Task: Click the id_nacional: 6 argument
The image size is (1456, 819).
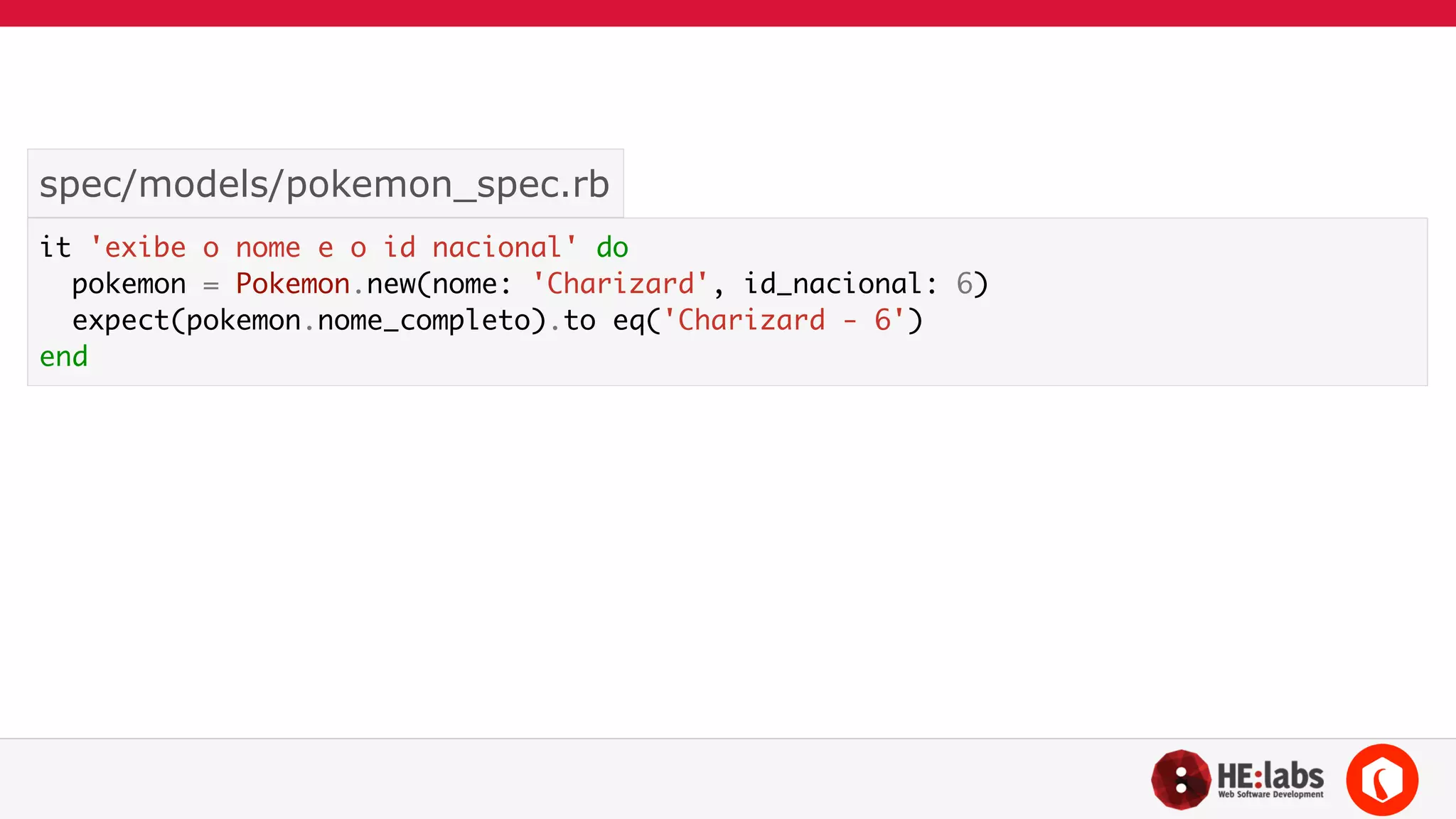Action: point(858,284)
